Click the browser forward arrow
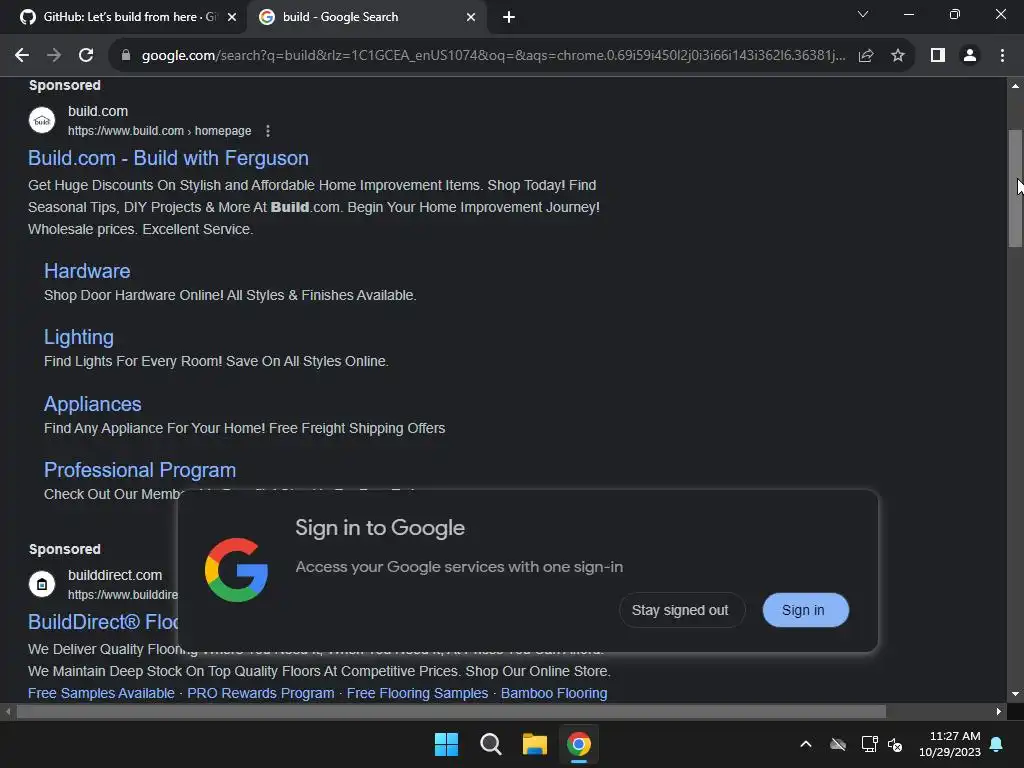1024x768 pixels. (54, 56)
